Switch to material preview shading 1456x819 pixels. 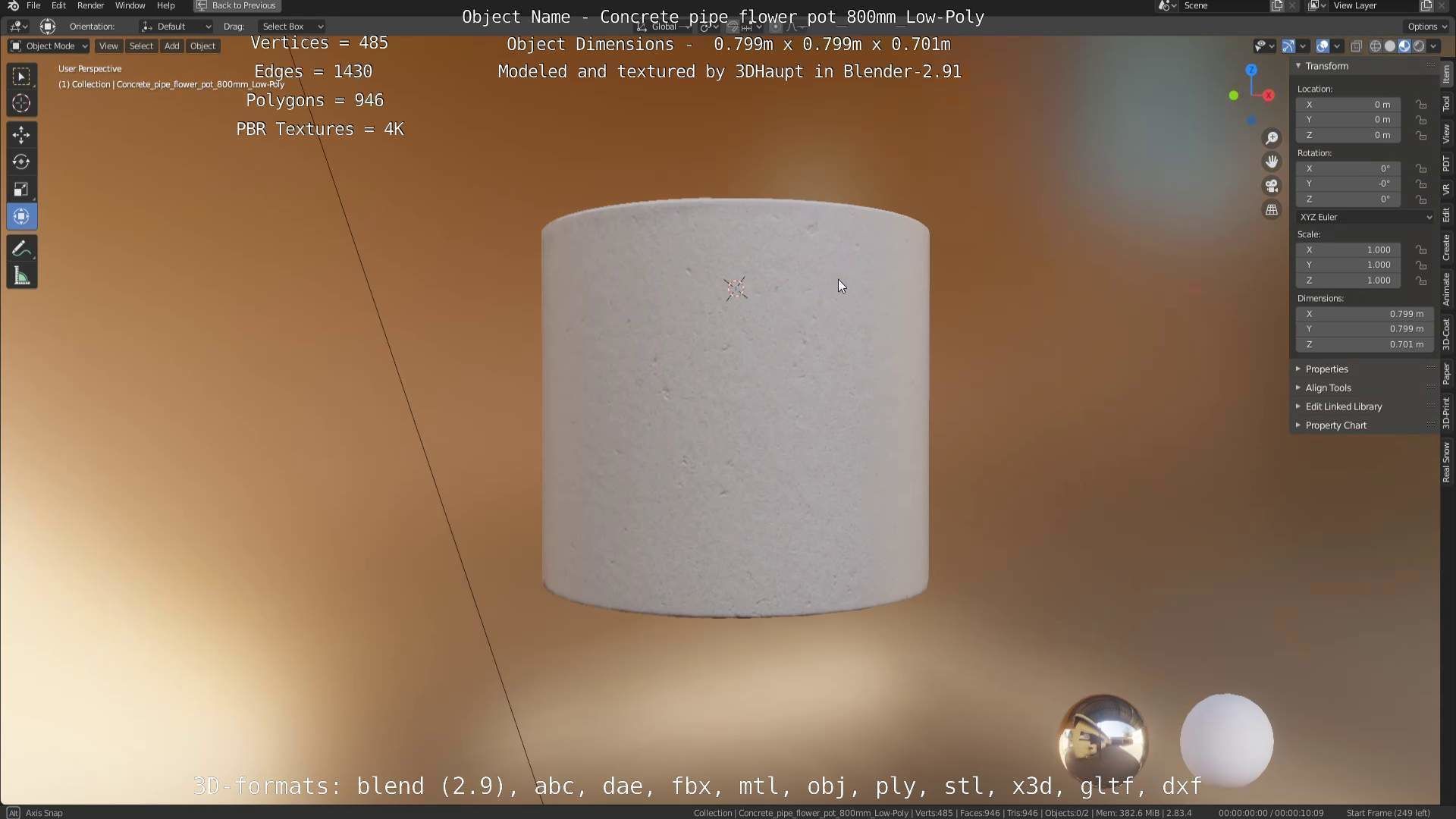[x=1404, y=46]
